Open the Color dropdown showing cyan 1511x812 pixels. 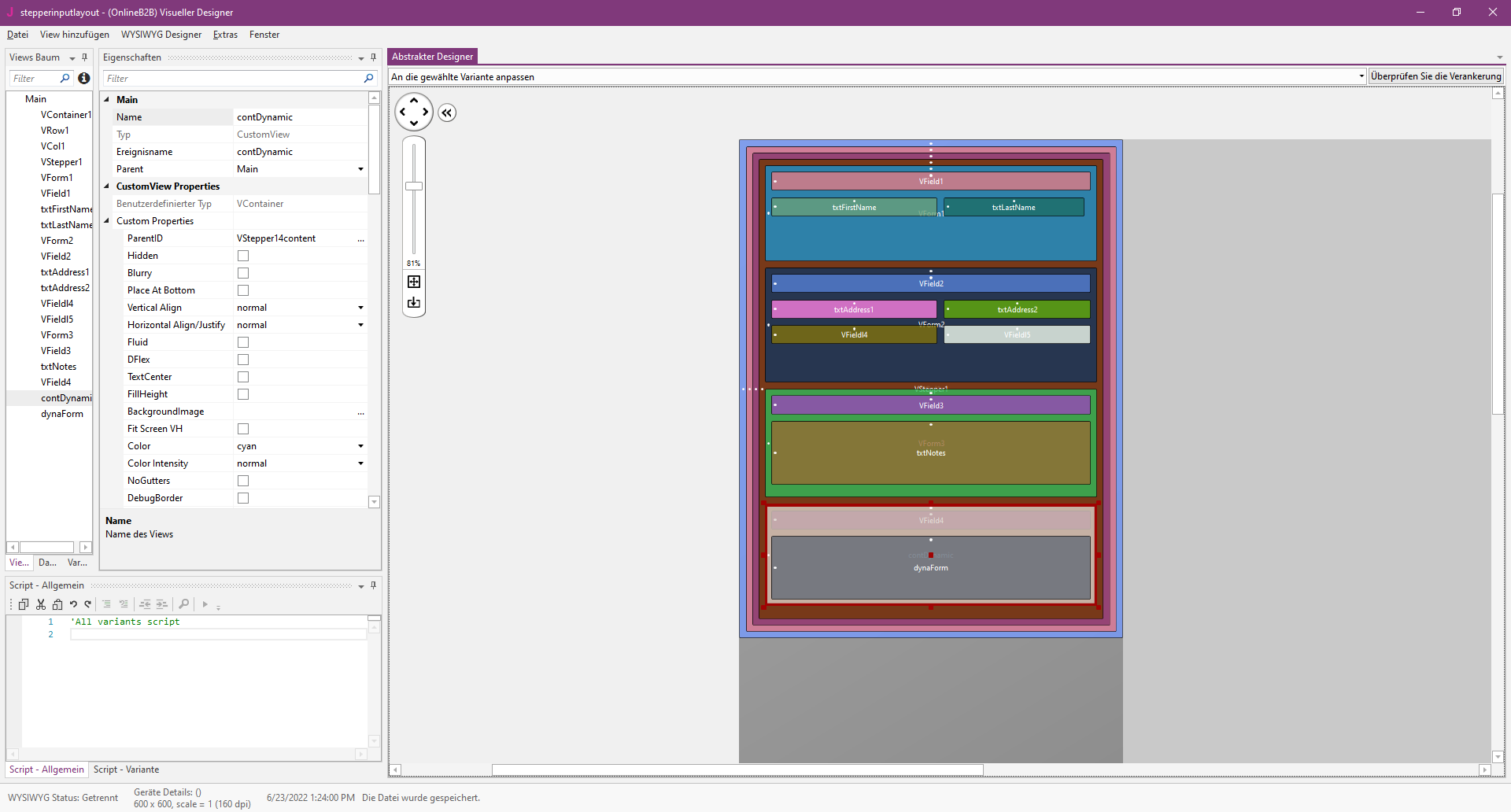tap(361, 445)
